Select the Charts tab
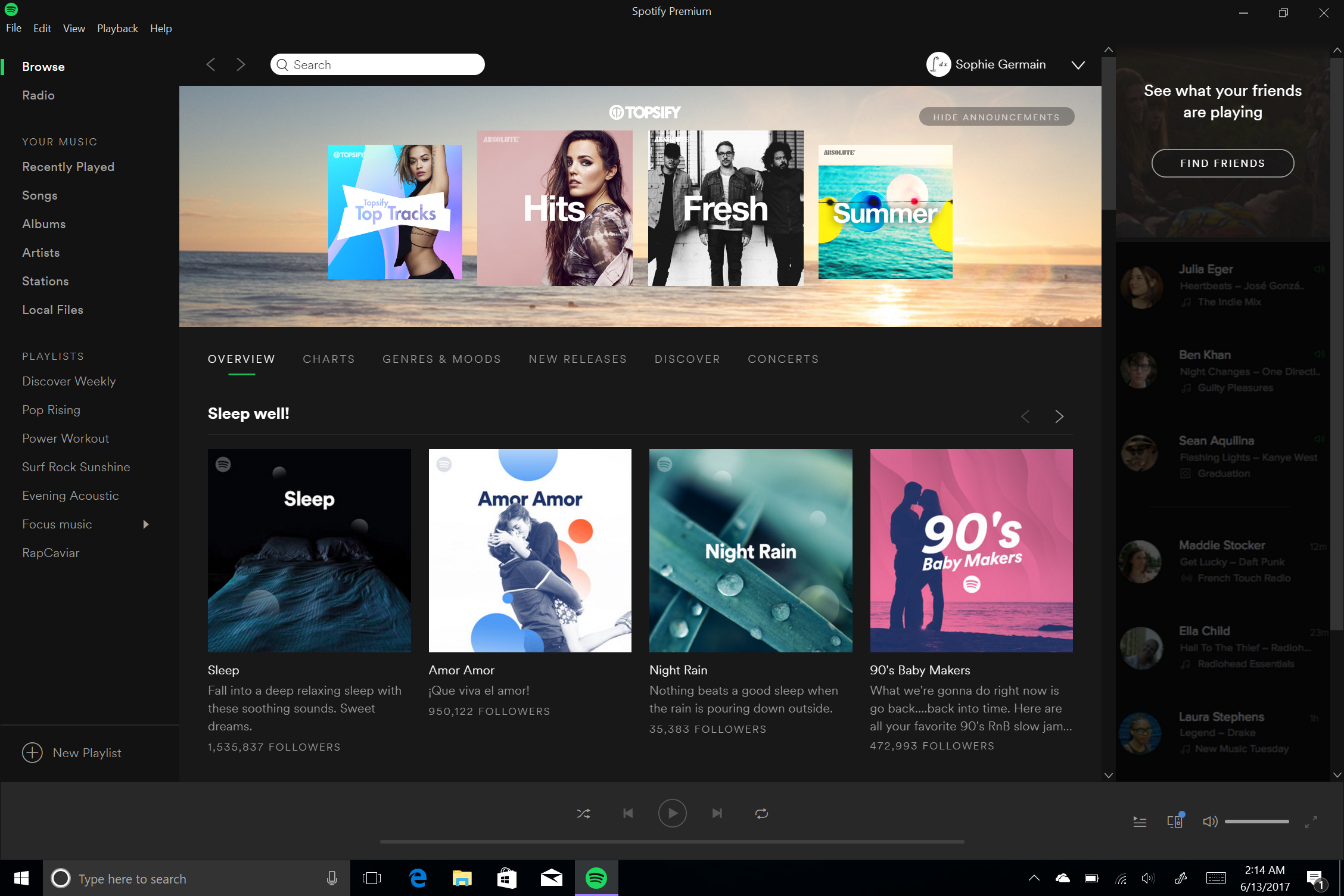Image resolution: width=1344 pixels, height=896 pixels. coord(329,359)
